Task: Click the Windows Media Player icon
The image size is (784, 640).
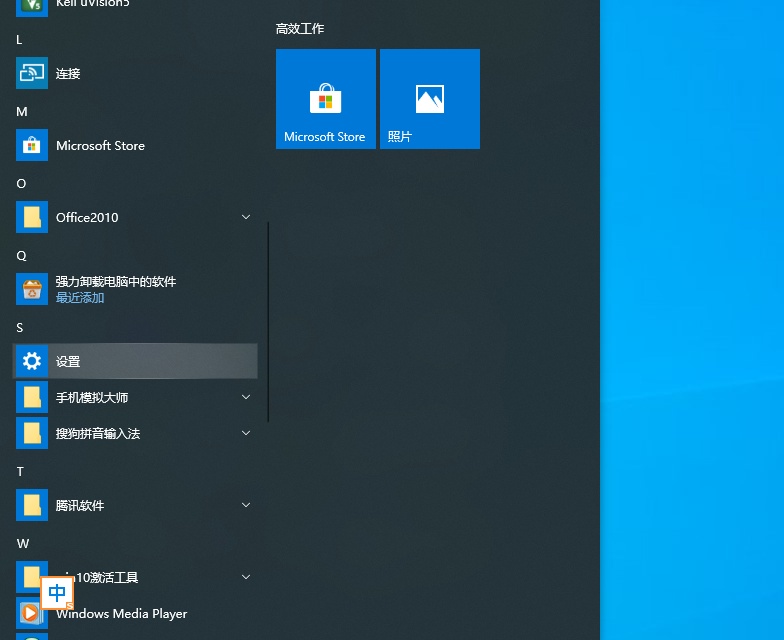Action: click(32, 613)
